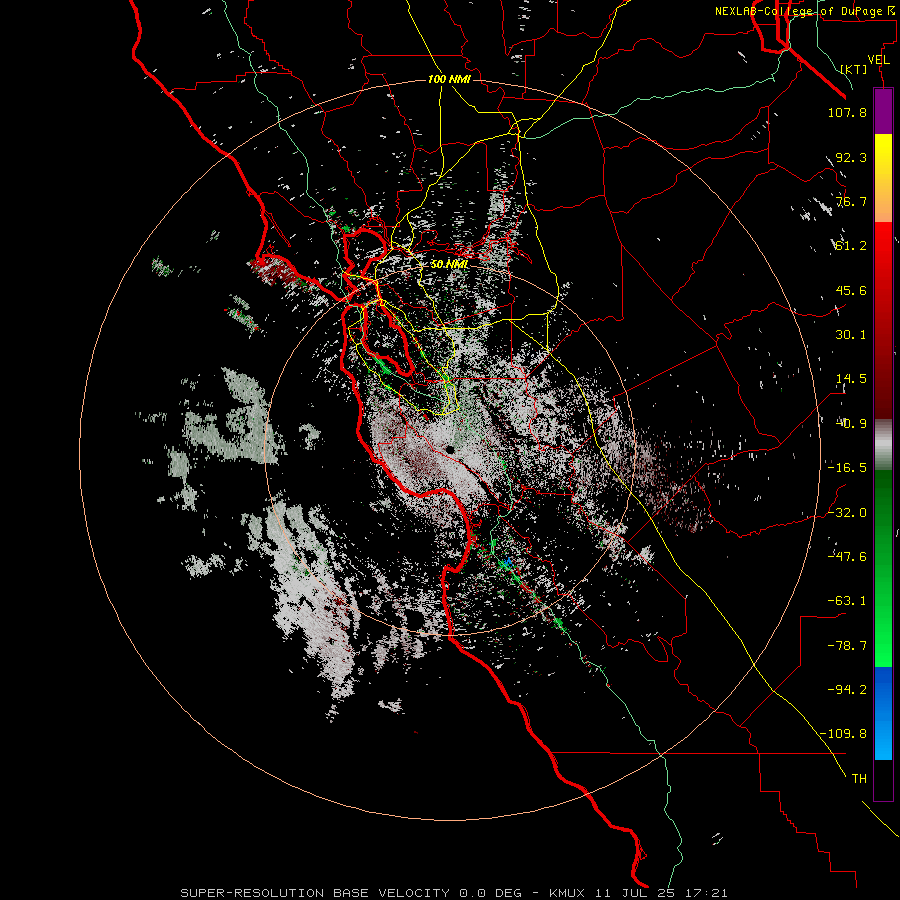Image resolution: width=900 pixels, height=900 pixels.
Task: Select the -94.2 velocity scale value
Action: coord(847,689)
